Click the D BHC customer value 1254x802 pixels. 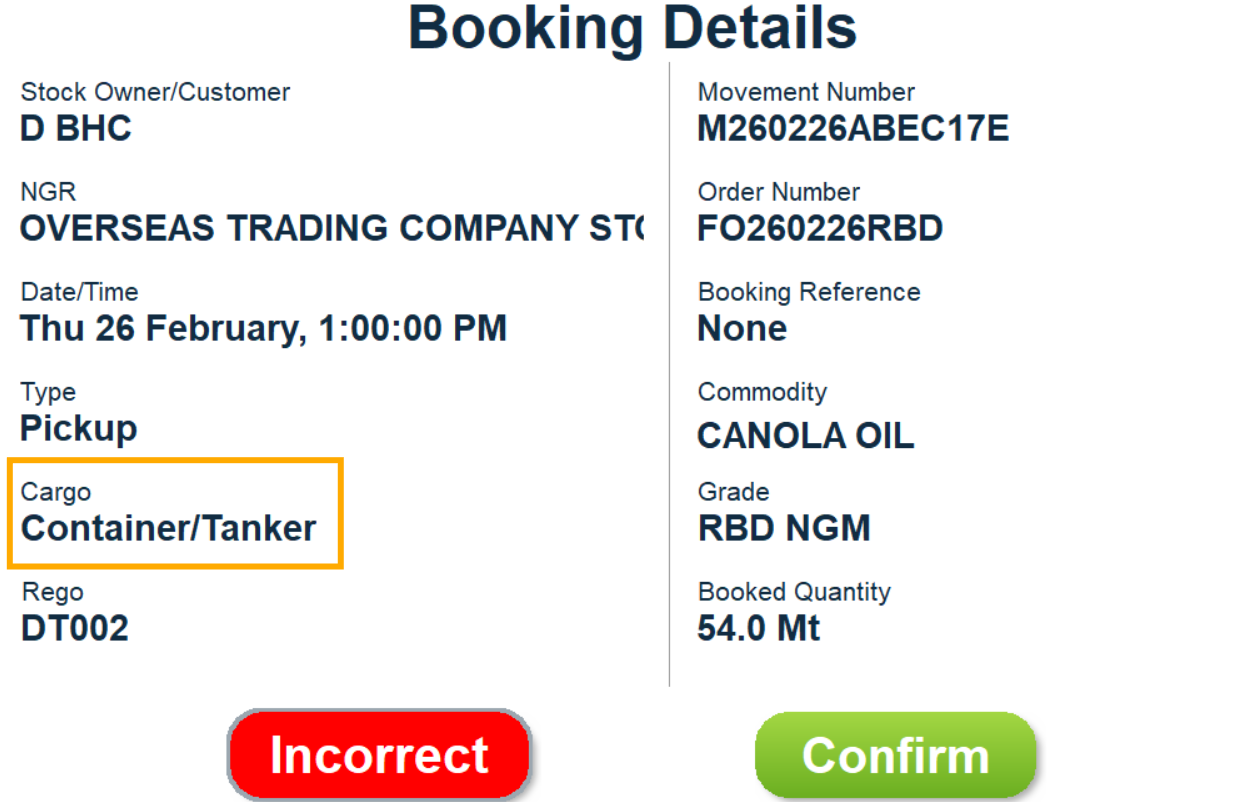tap(76, 129)
